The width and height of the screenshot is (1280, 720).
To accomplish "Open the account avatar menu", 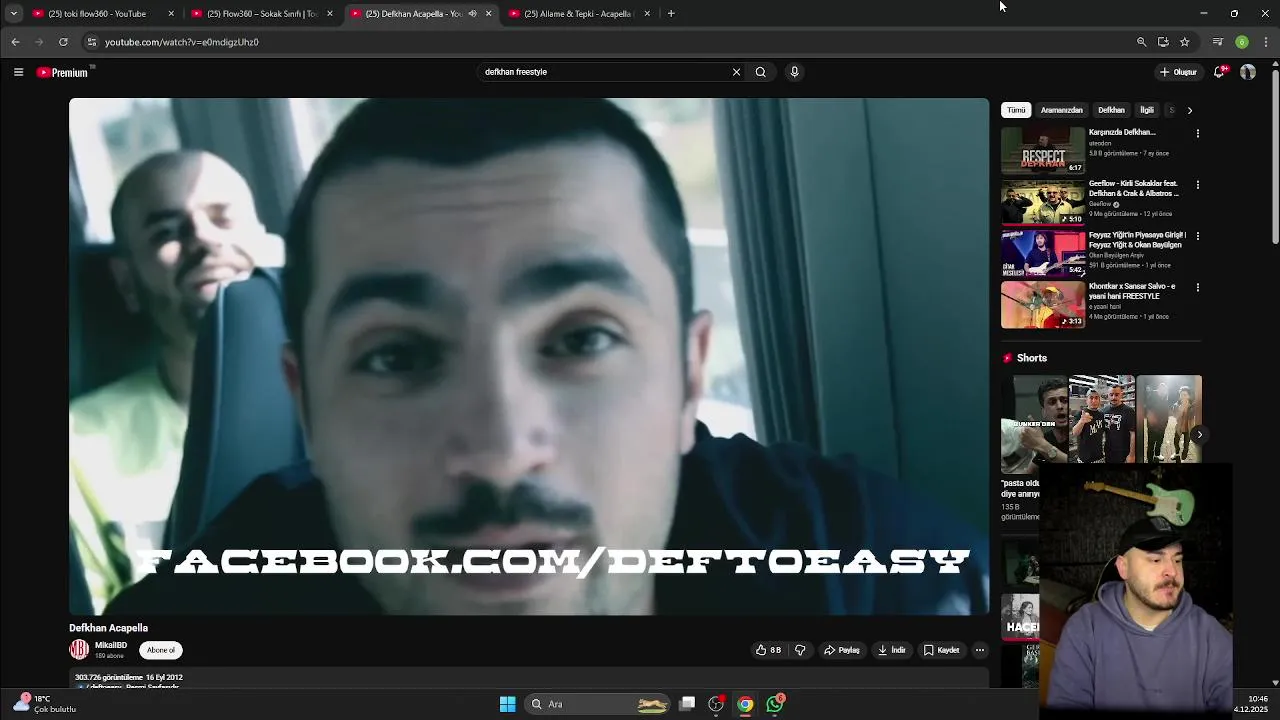I will pos(1248,72).
